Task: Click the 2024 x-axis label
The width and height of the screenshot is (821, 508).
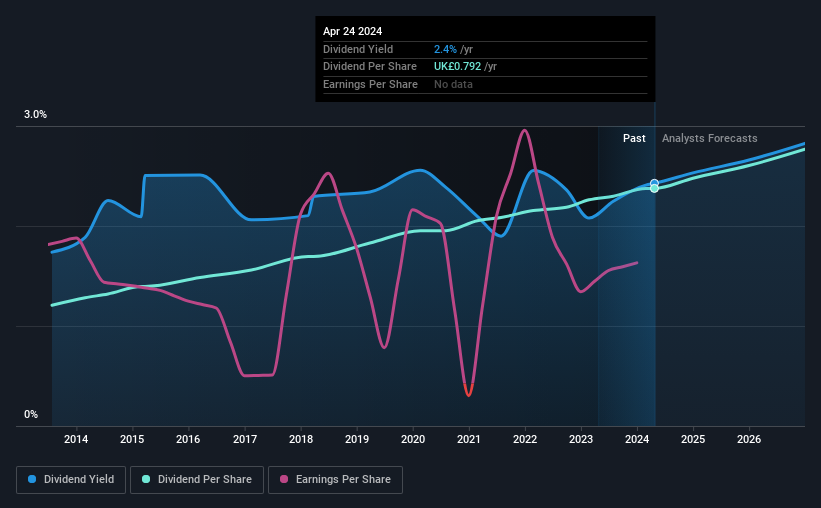Action: 637,439
